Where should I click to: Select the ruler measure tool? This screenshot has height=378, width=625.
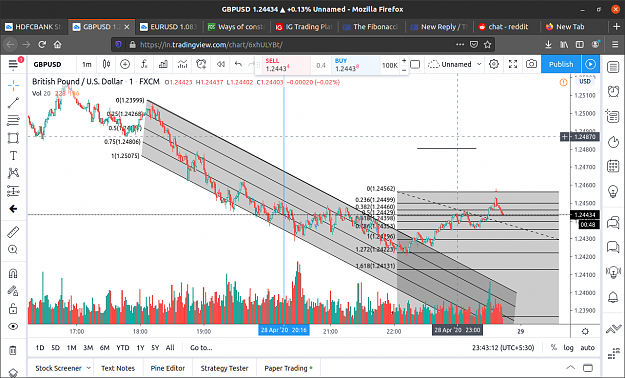coord(13,232)
